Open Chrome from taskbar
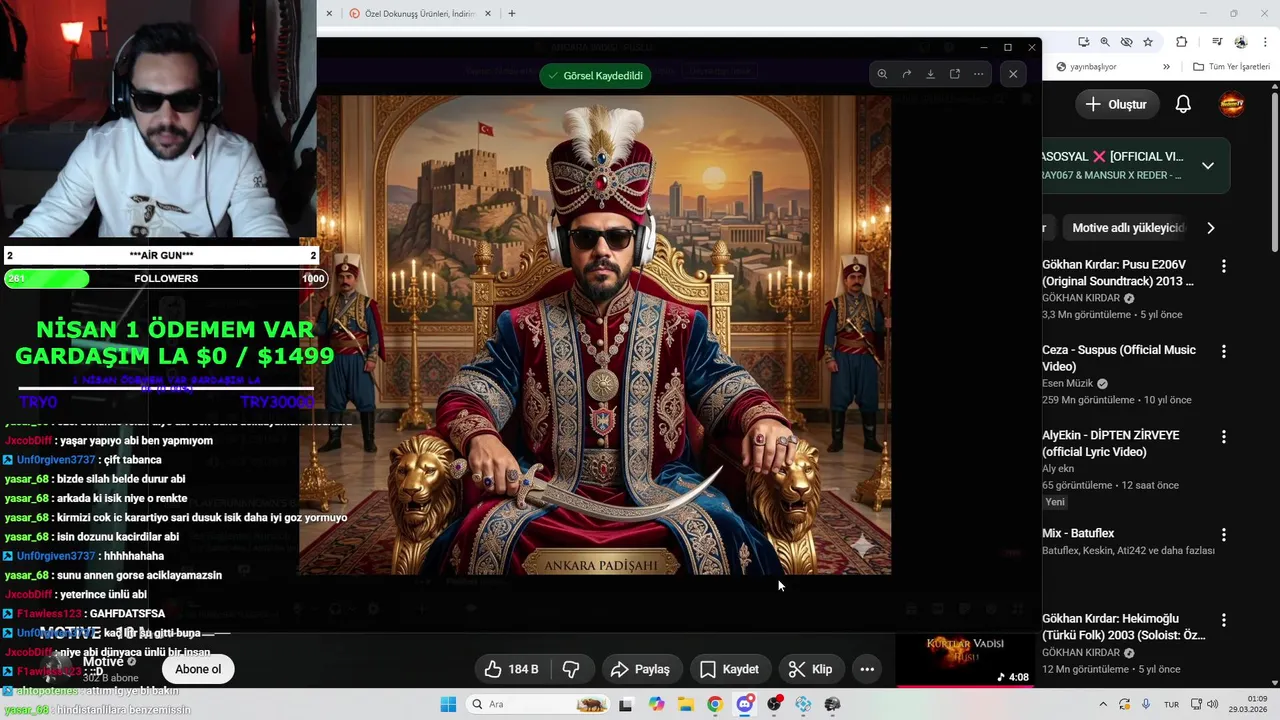 (x=715, y=704)
